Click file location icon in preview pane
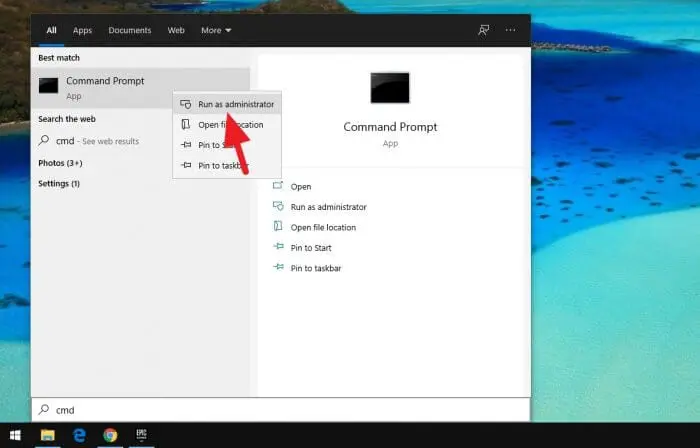Screen dimensions: 700x448 (278, 226)
